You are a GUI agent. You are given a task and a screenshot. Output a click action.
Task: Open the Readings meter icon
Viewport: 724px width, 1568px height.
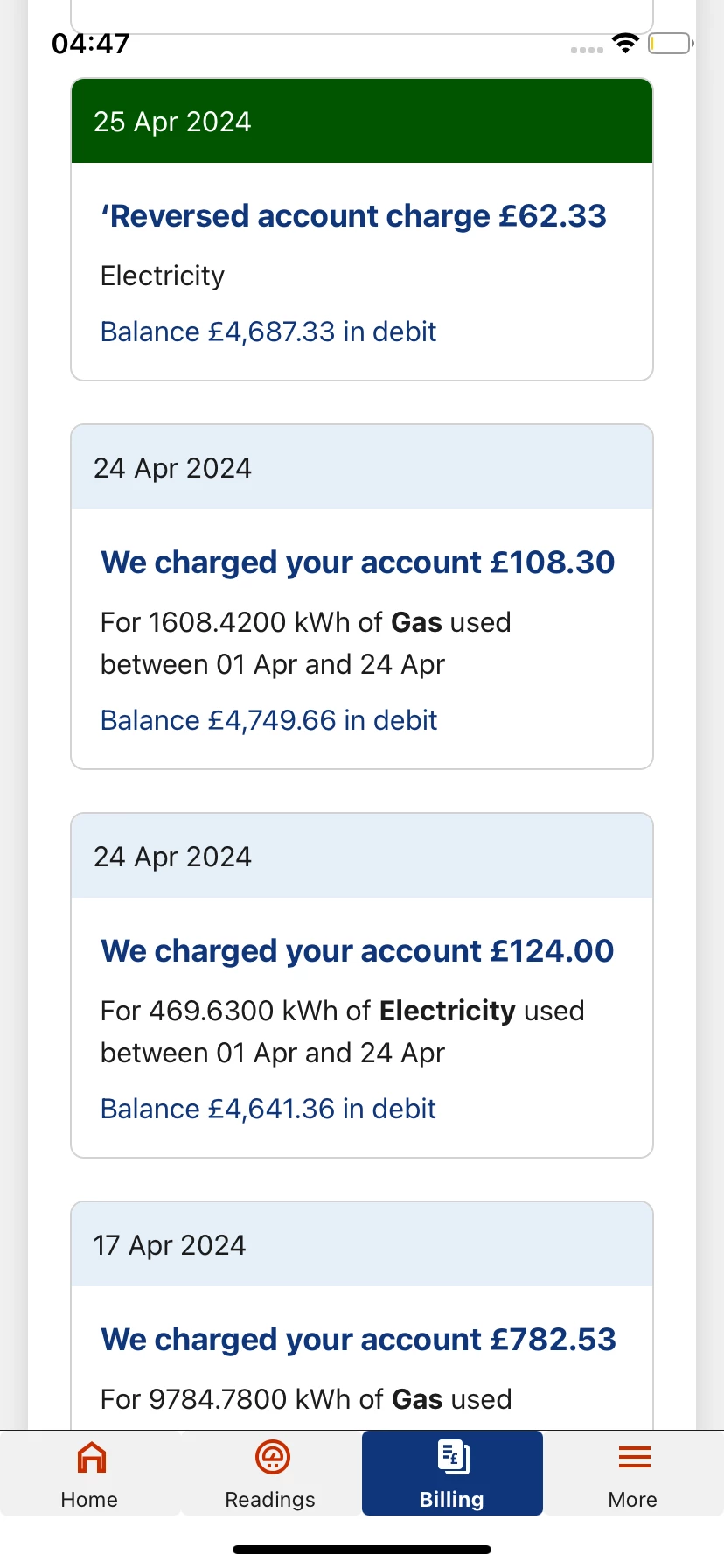[x=272, y=1457]
